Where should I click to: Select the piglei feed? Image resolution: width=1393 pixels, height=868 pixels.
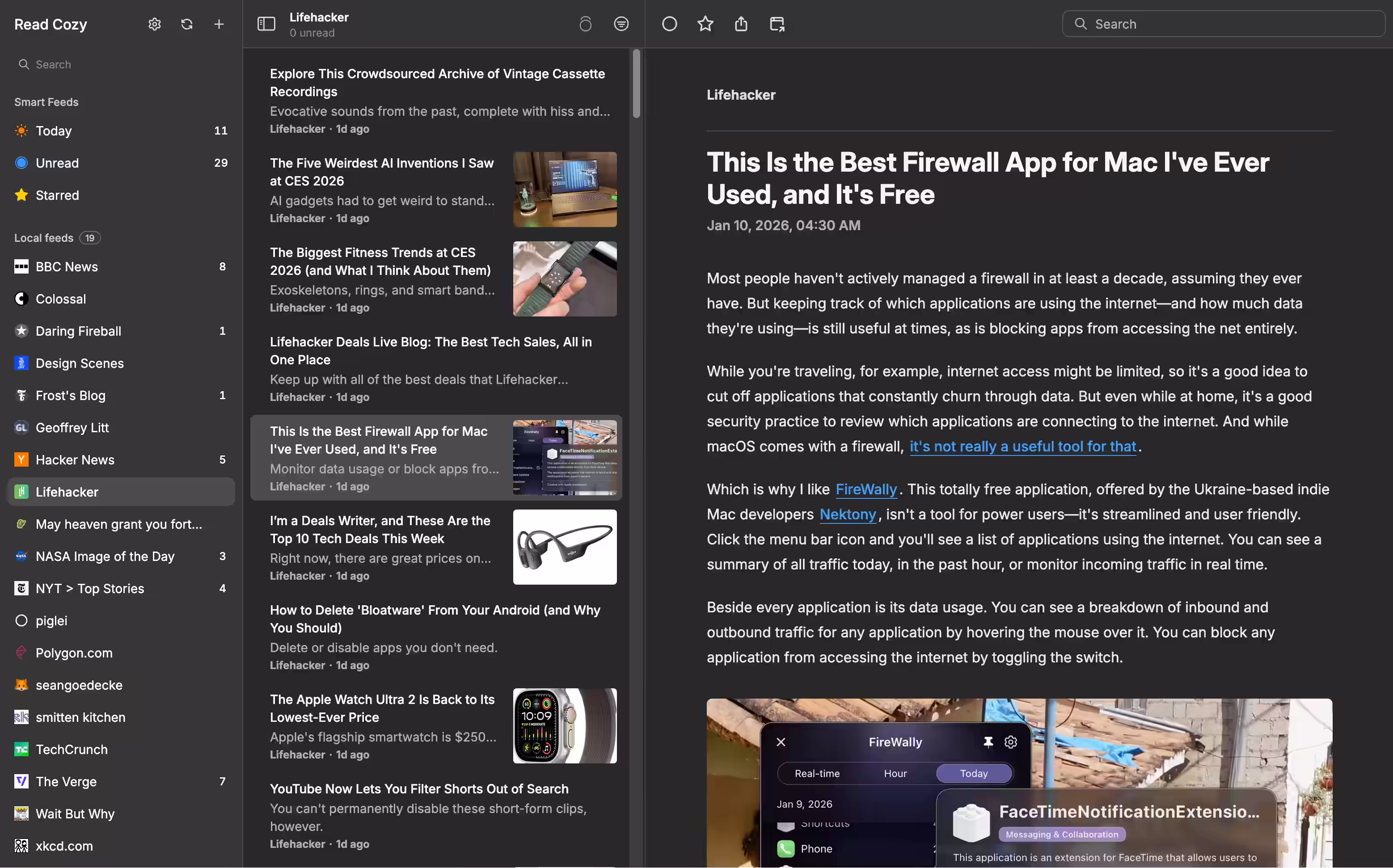pos(121,620)
